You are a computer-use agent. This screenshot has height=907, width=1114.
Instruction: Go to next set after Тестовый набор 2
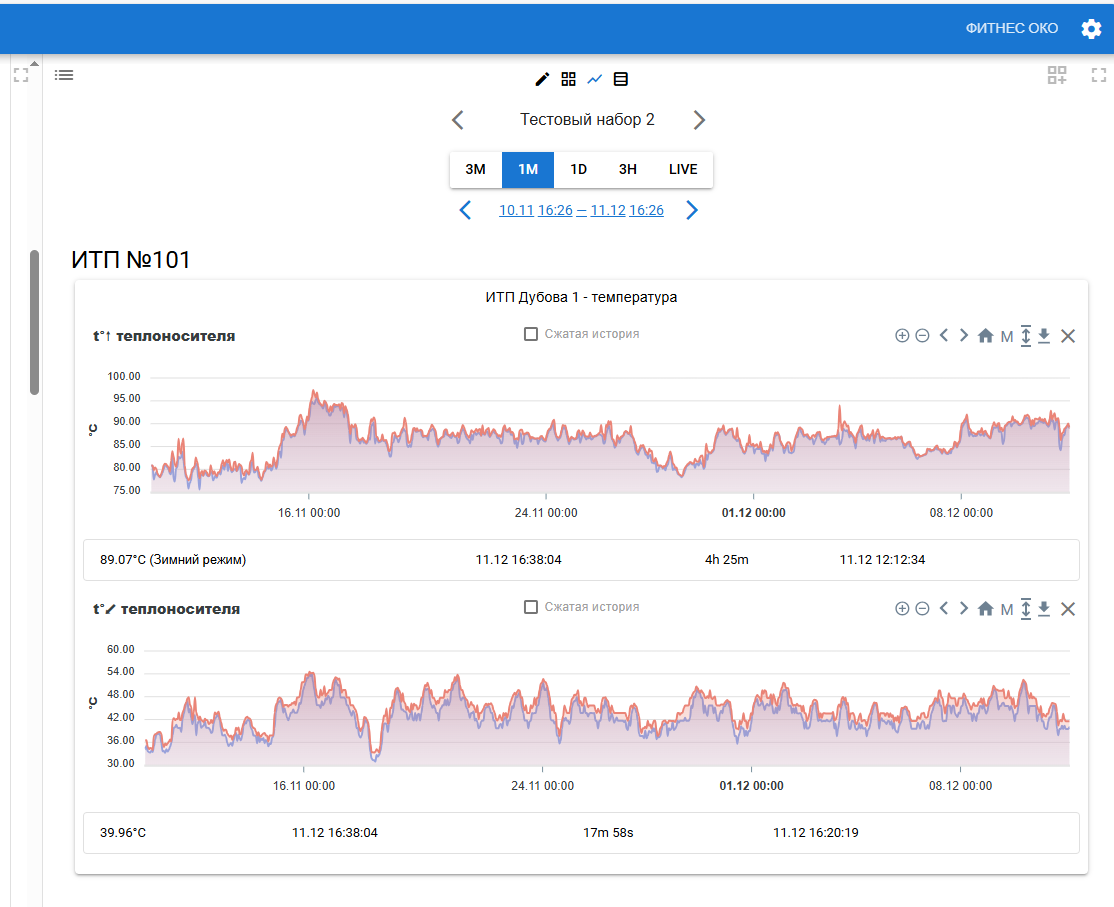[699, 120]
